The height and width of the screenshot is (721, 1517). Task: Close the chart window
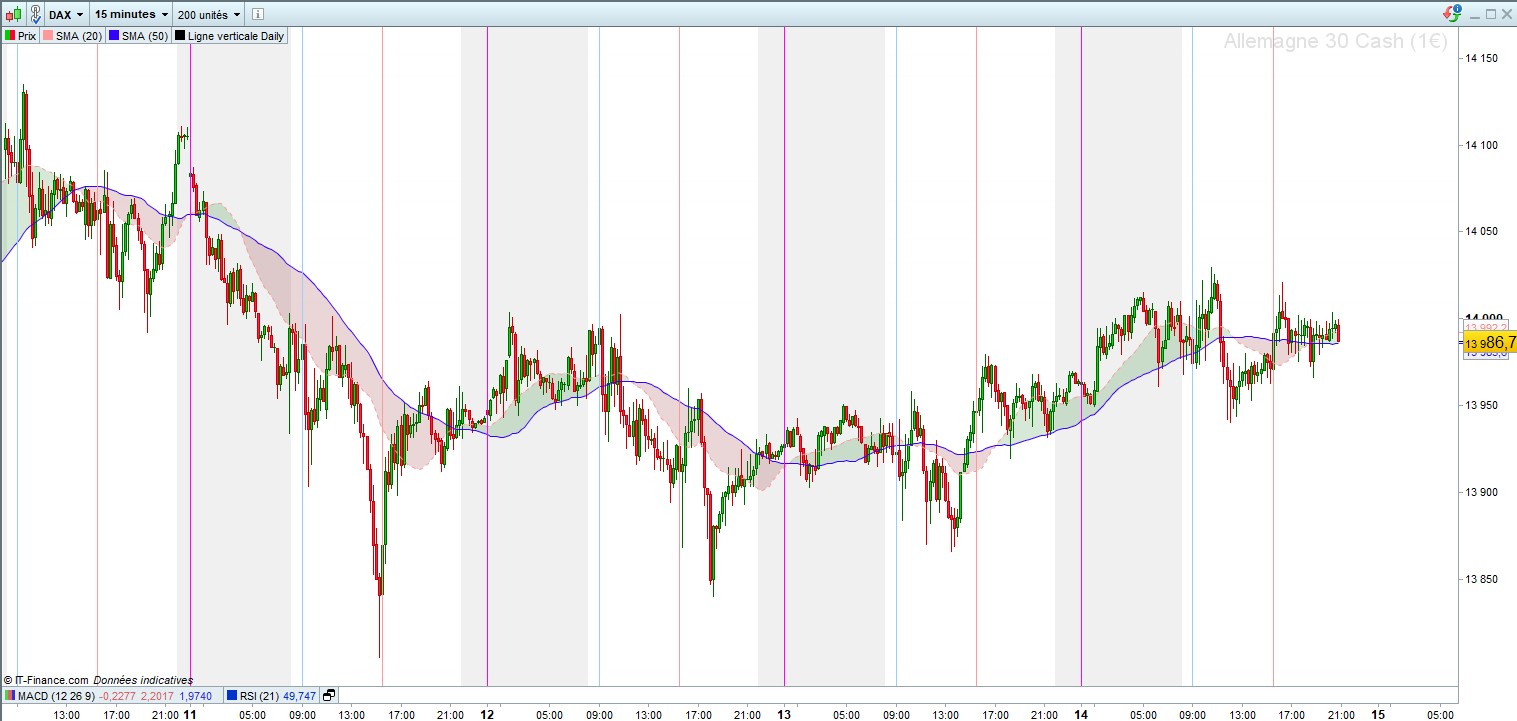pos(1507,14)
